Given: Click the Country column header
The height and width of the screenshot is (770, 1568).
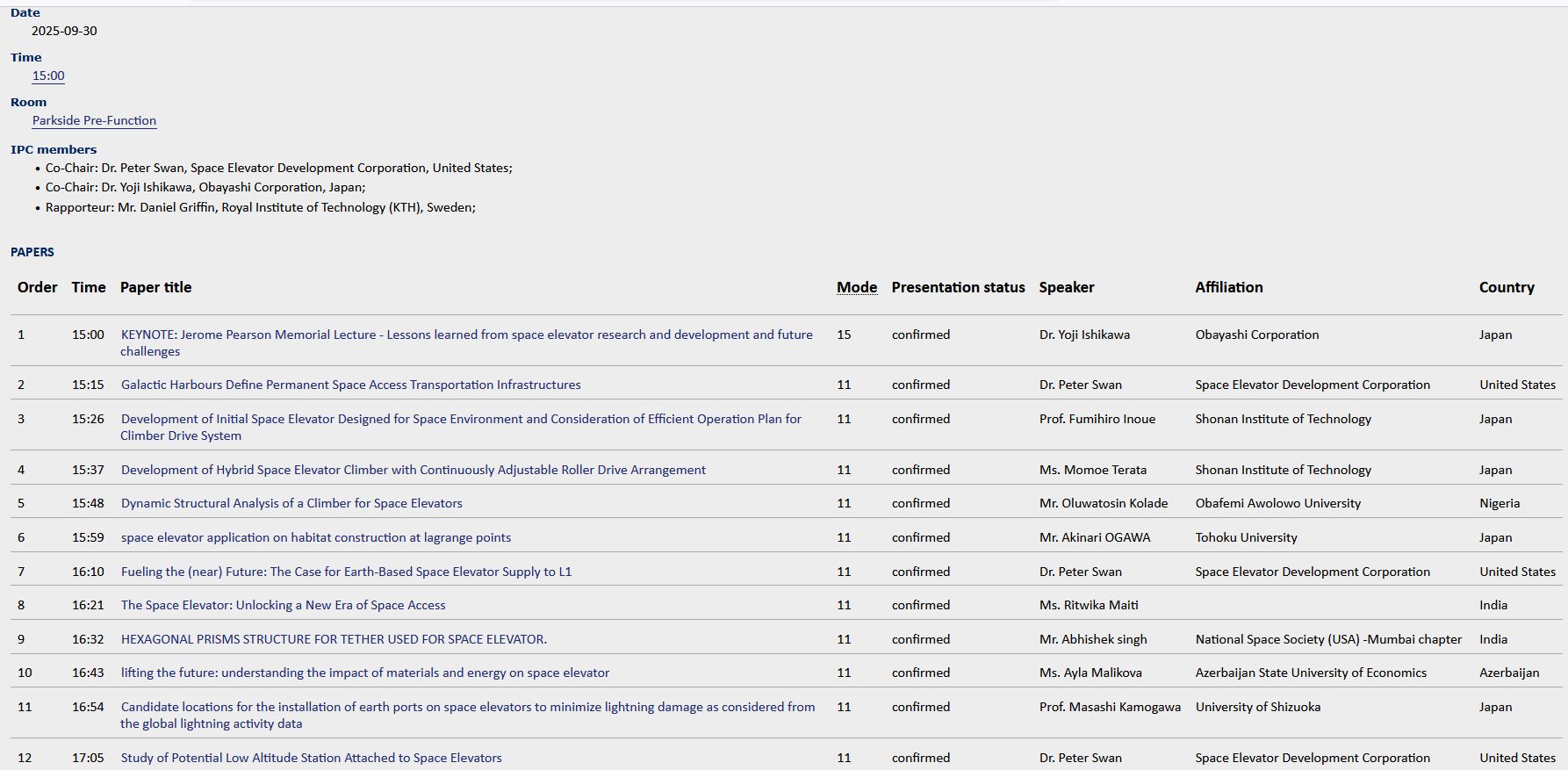Looking at the screenshot, I should pos(1507,287).
